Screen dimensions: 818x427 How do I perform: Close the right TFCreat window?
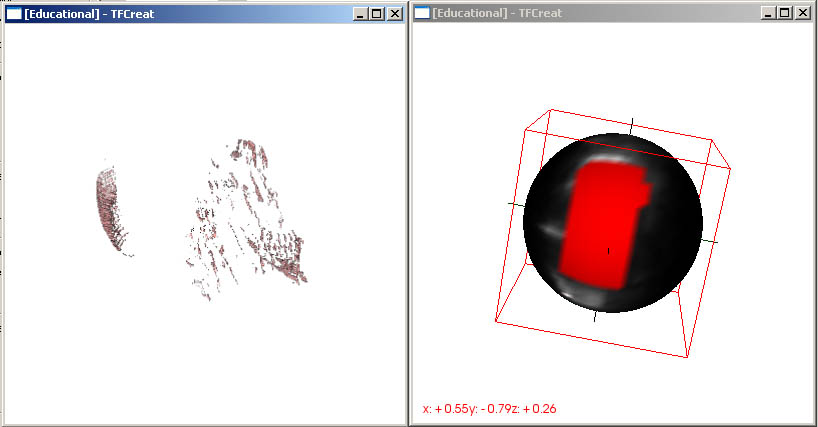coord(802,13)
